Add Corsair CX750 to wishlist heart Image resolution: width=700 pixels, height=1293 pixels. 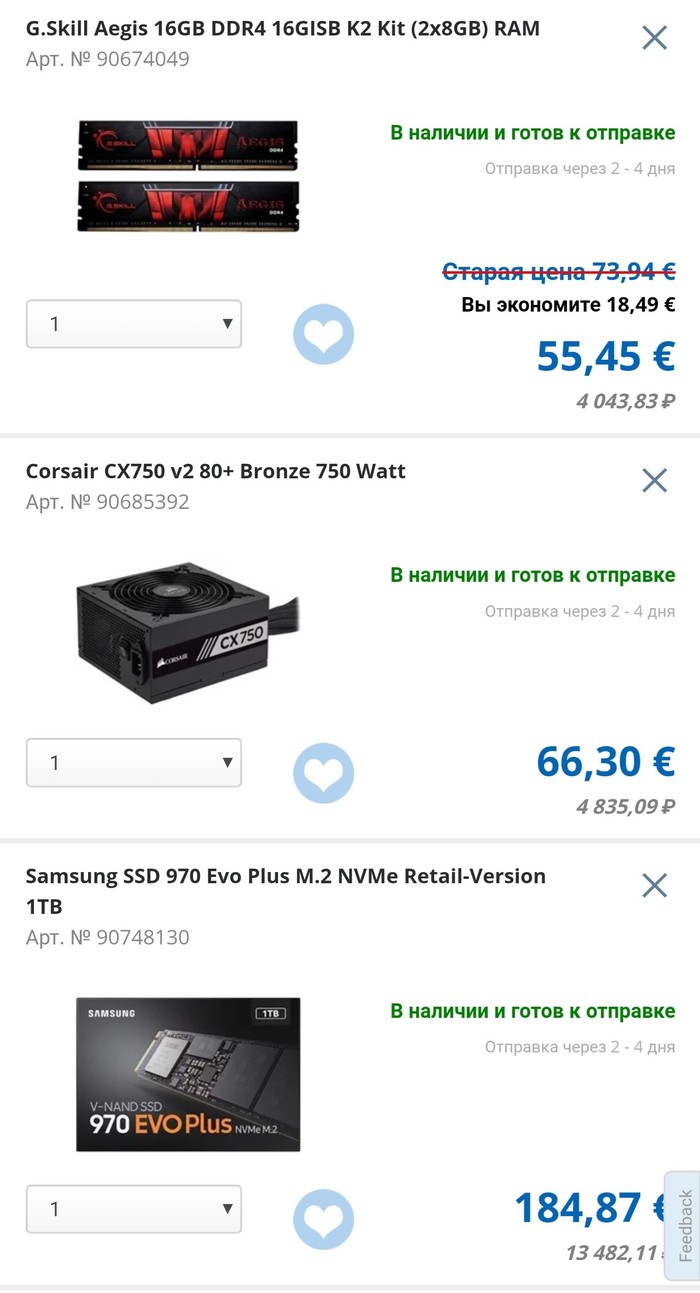[323, 772]
